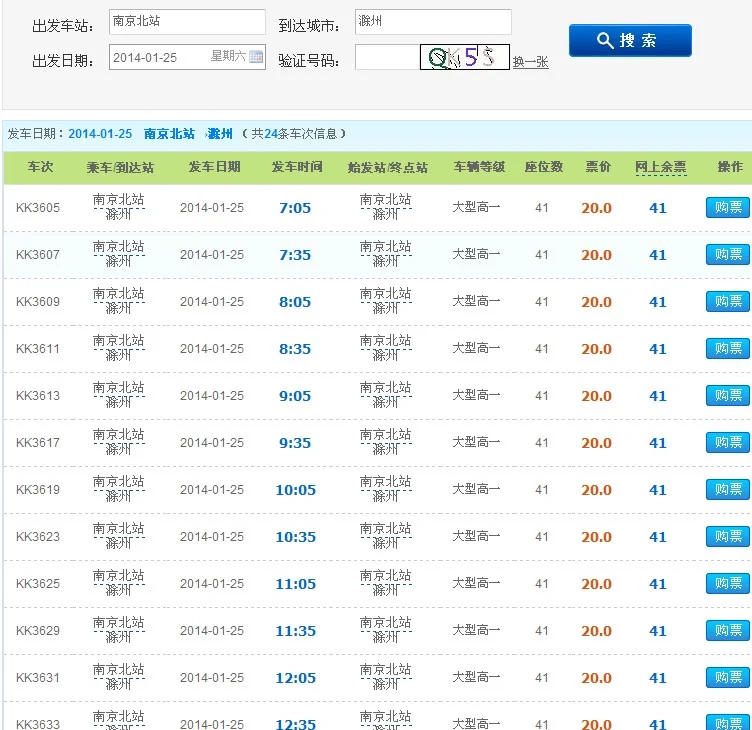Select trip number KK3605
Image resolution: width=752 pixels, height=730 pixels.
[x=38, y=208]
